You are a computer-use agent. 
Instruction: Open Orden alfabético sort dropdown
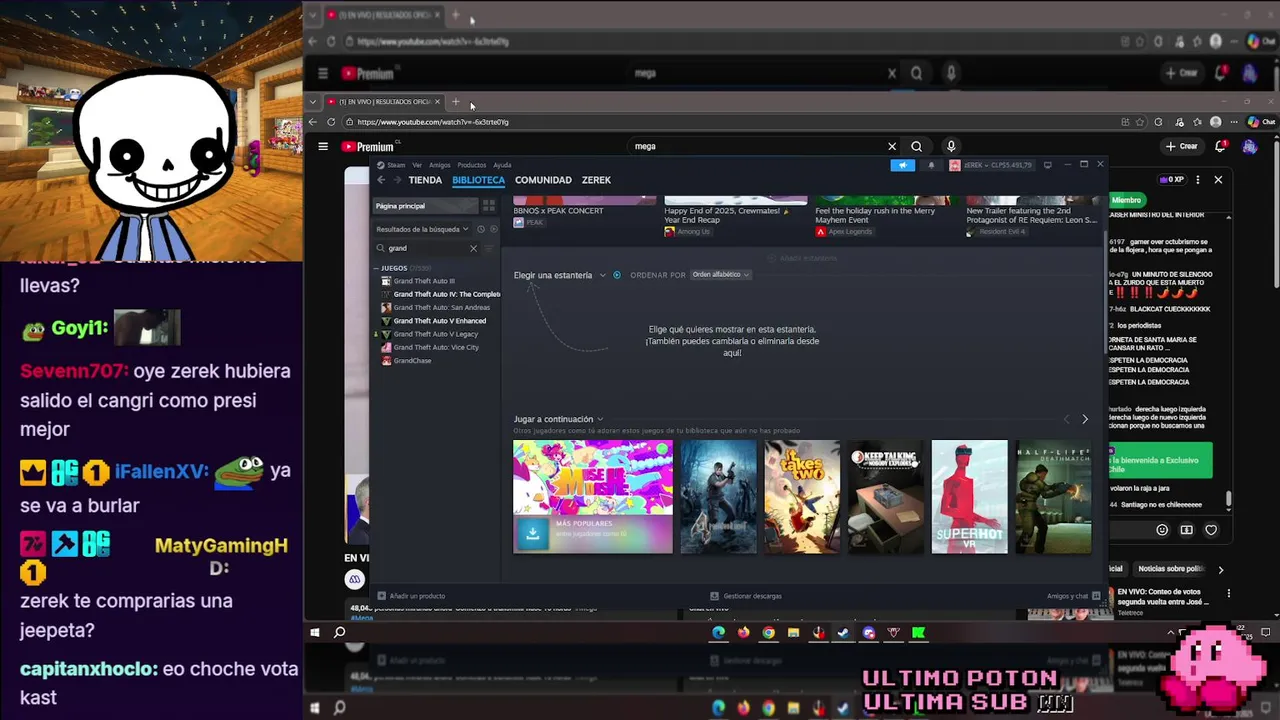click(720, 275)
